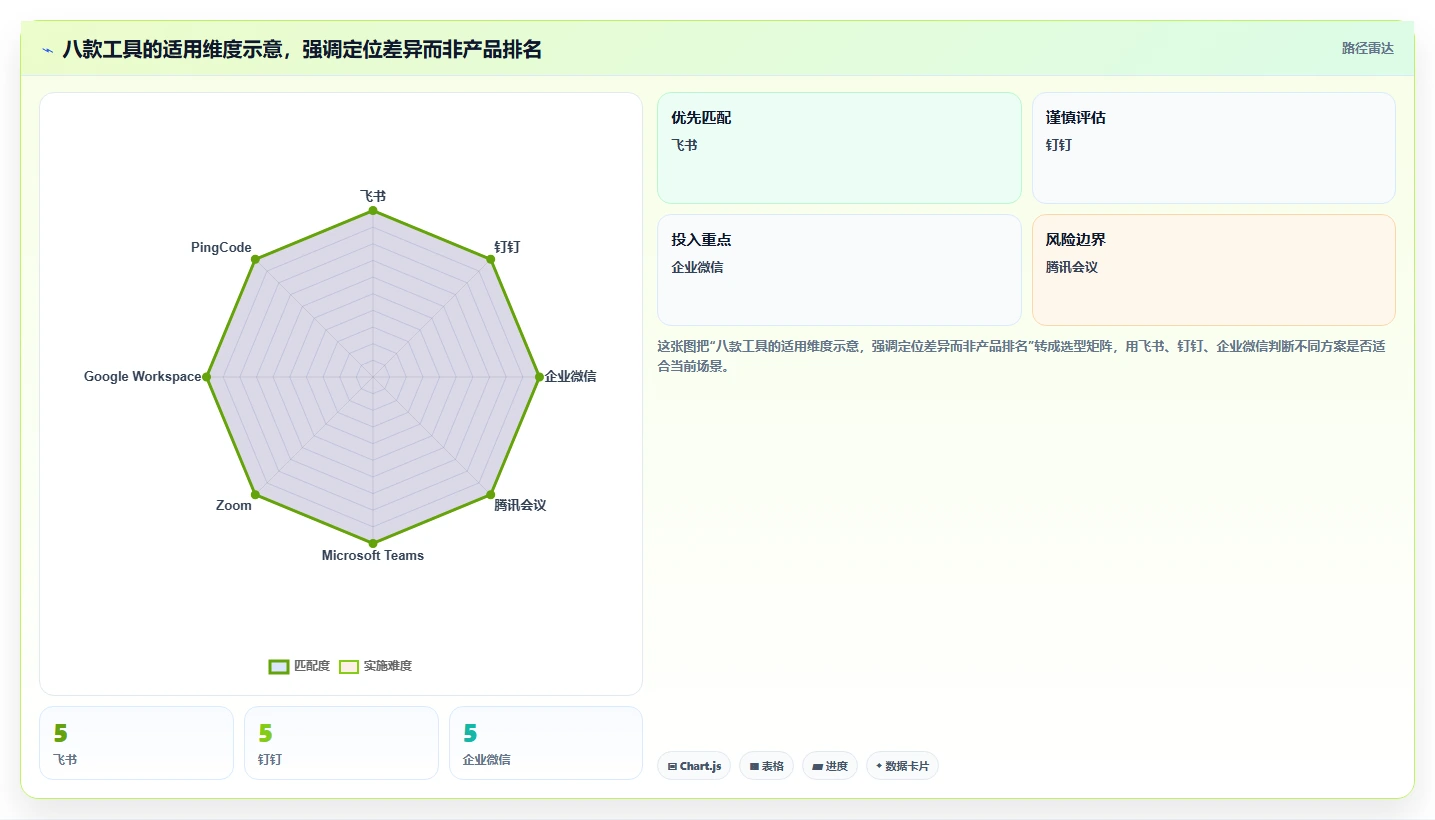The height and width of the screenshot is (820, 1435).
Task: Click the Google Workspace axis label
Action: click(x=142, y=376)
